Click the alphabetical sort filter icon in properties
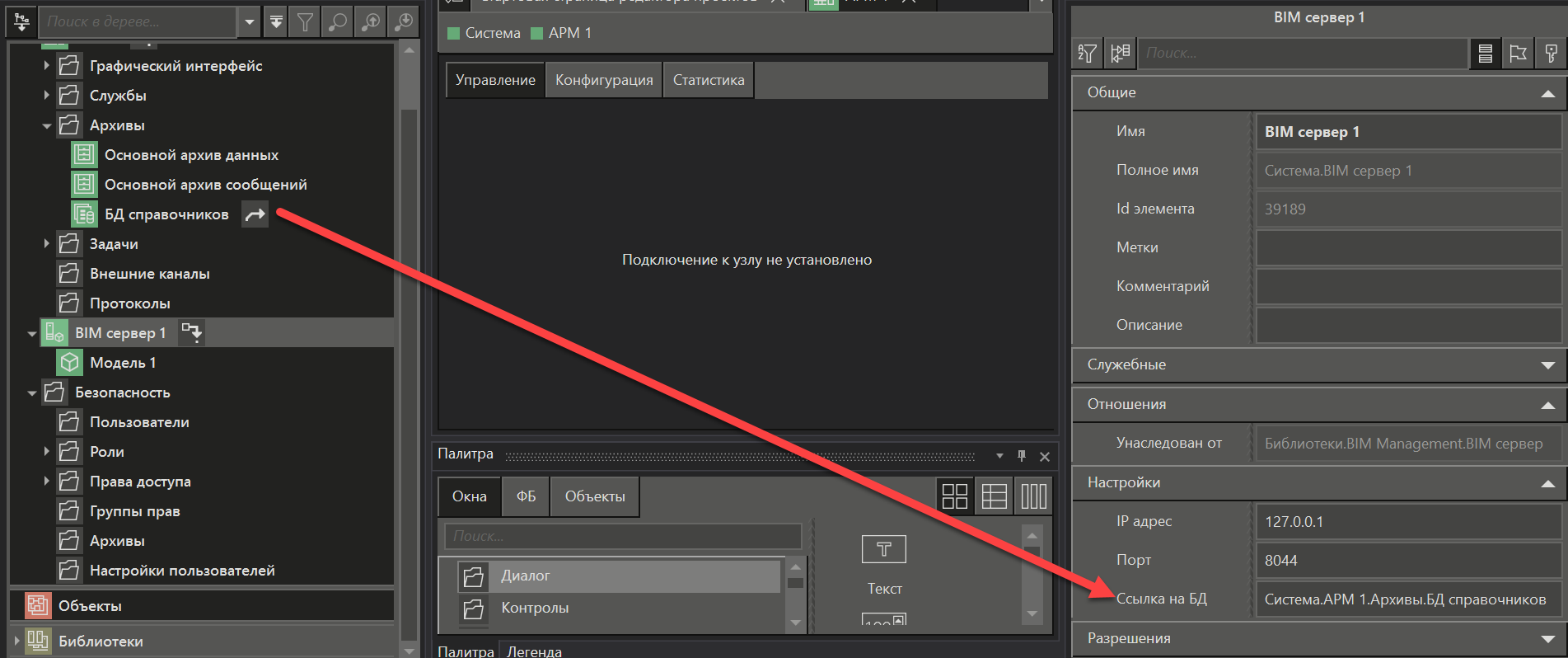The width and height of the screenshot is (1568, 658). pyautogui.click(x=1087, y=54)
